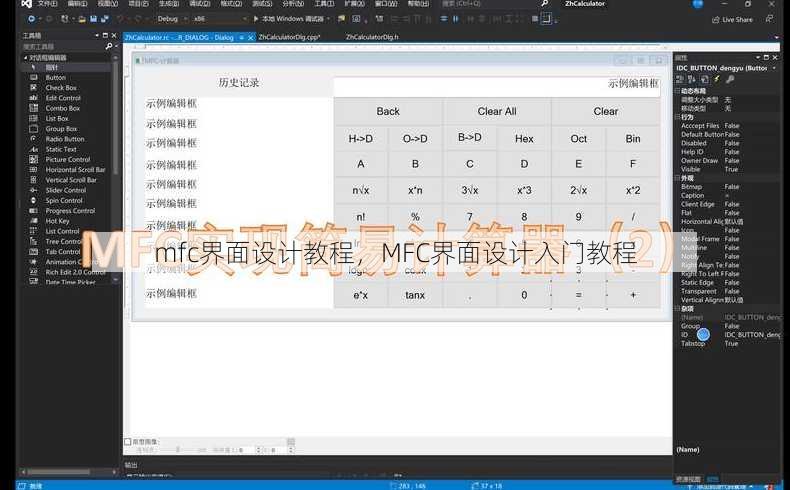The width and height of the screenshot is (790, 490).
Task: Select the Vertical Scroll Bar toolbox icon
Action: coord(34,180)
